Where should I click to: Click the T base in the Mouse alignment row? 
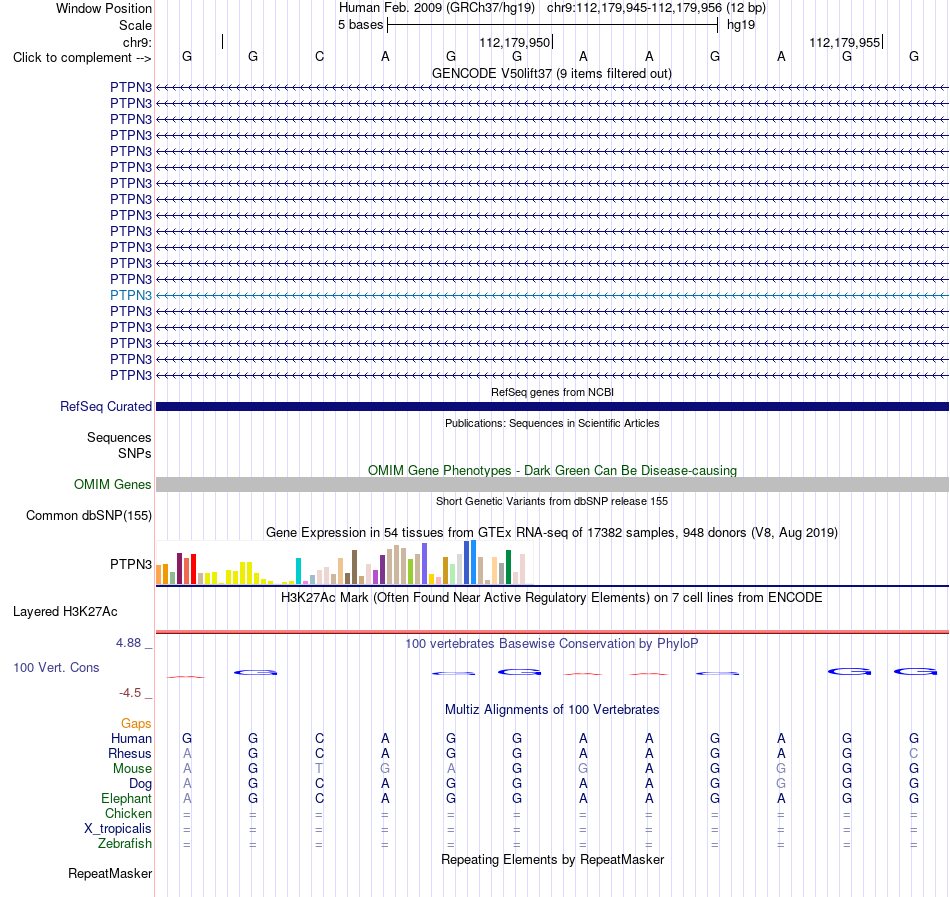(x=319, y=768)
